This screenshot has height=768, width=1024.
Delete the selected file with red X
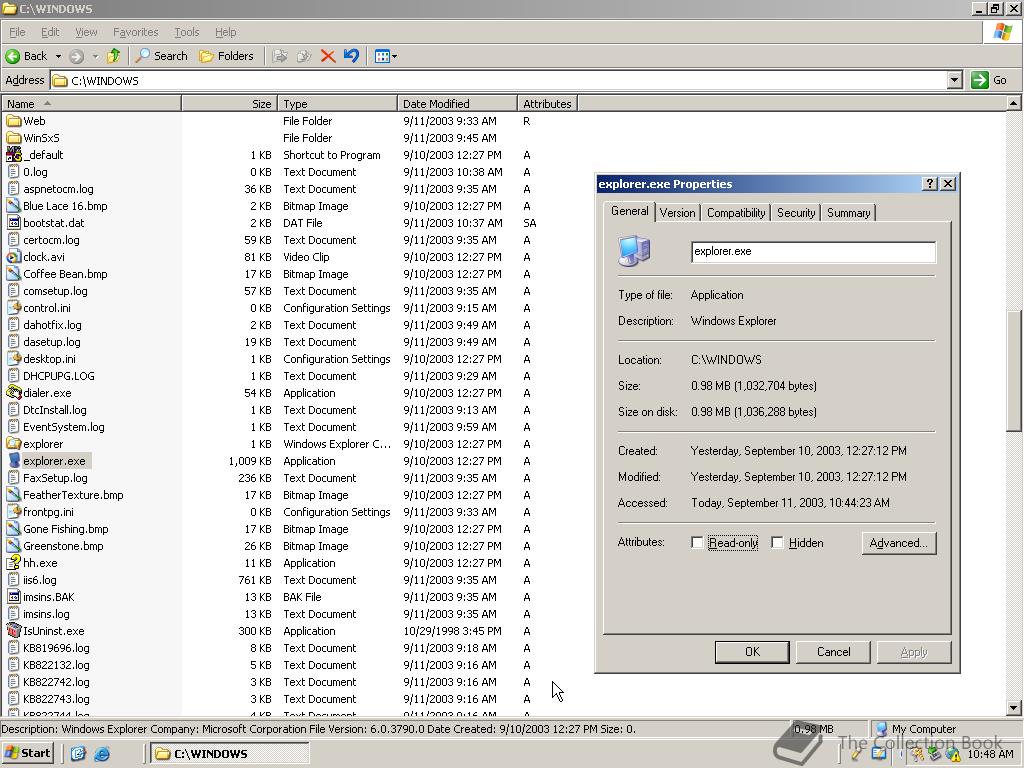328,56
